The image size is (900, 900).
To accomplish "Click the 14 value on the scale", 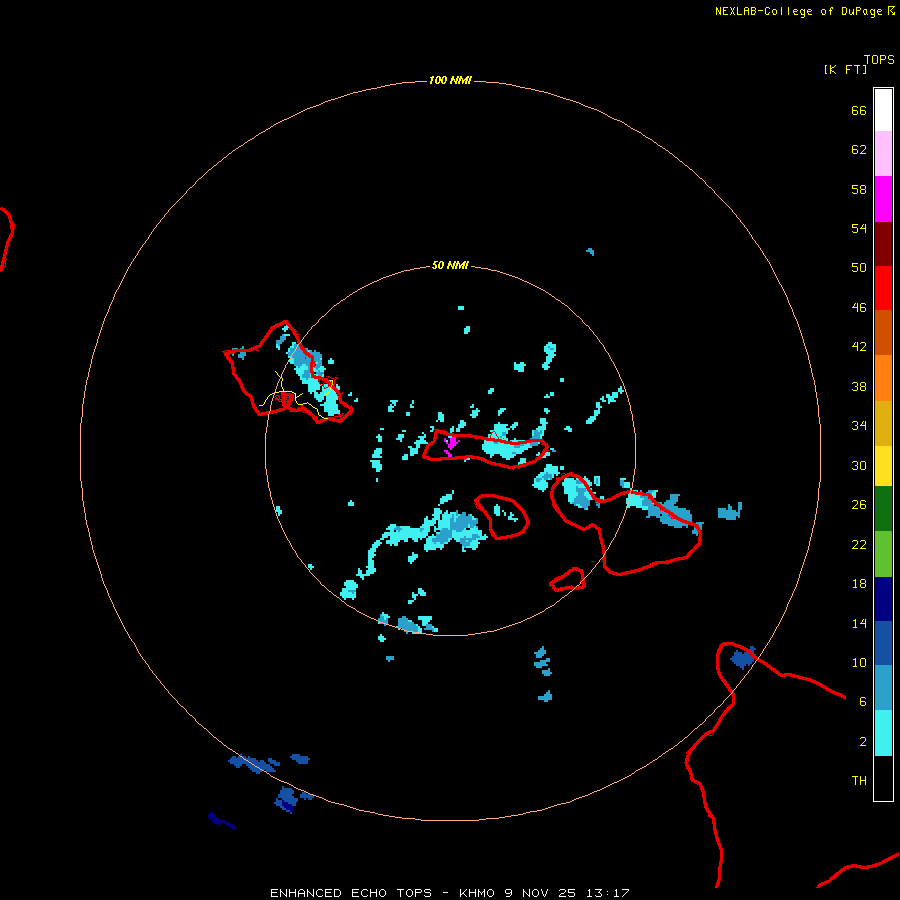I will tap(859, 623).
